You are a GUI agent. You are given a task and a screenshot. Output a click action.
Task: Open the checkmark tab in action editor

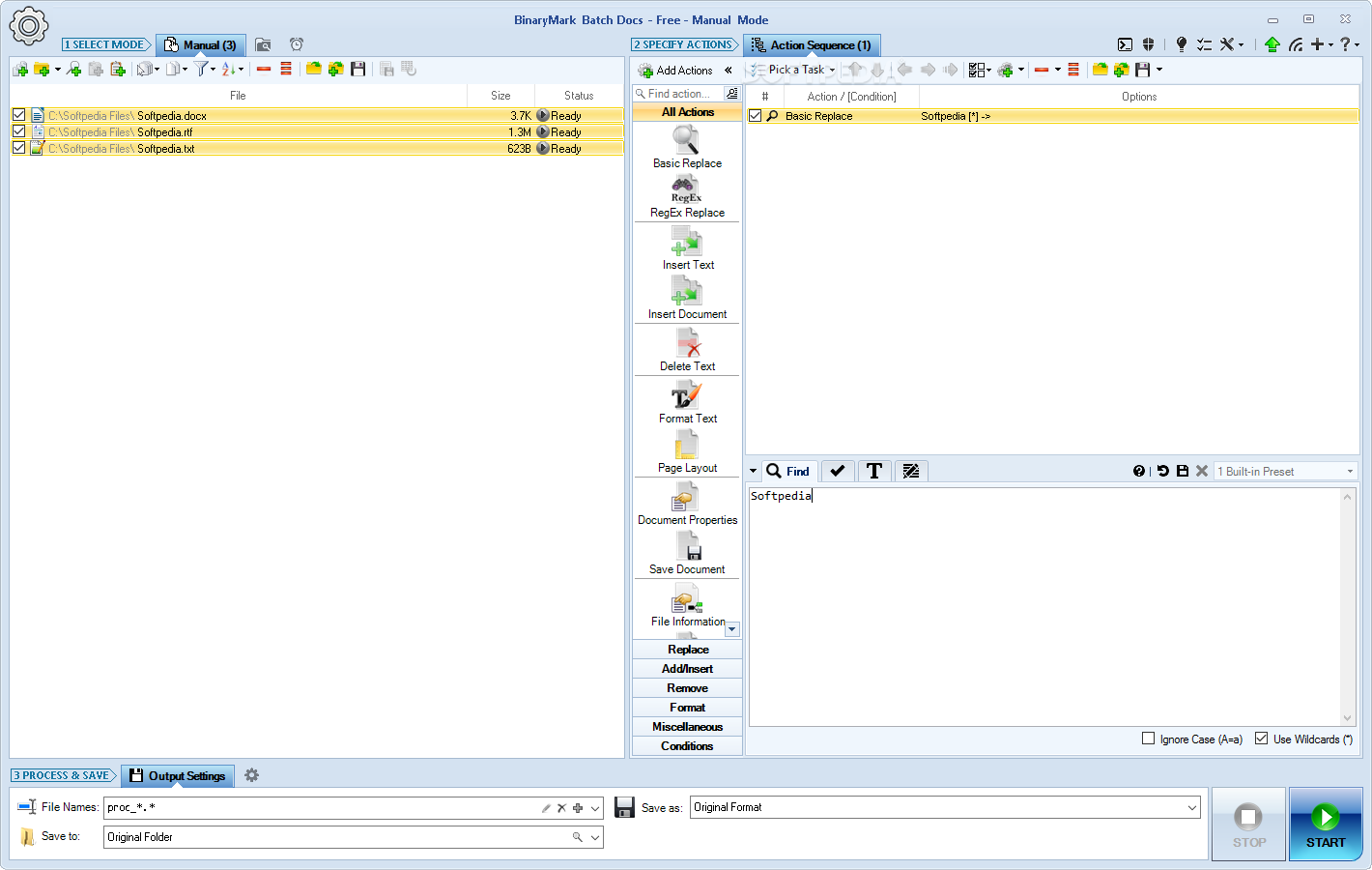click(x=838, y=471)
